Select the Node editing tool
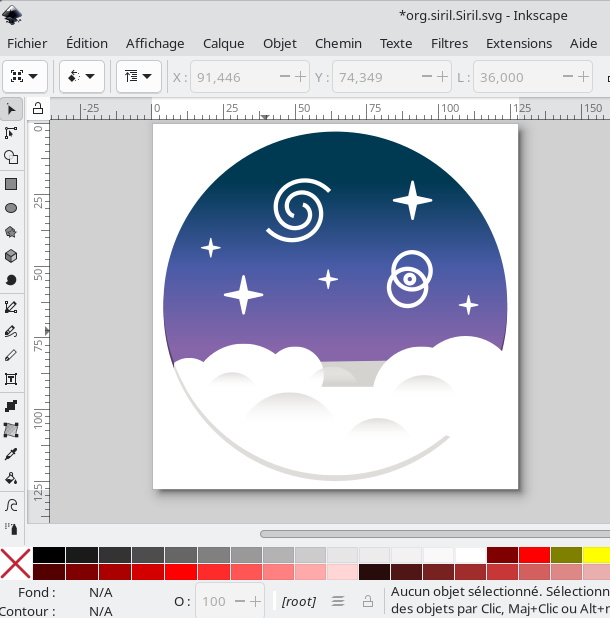Viewport: 610px width, 618px height. 11,133
